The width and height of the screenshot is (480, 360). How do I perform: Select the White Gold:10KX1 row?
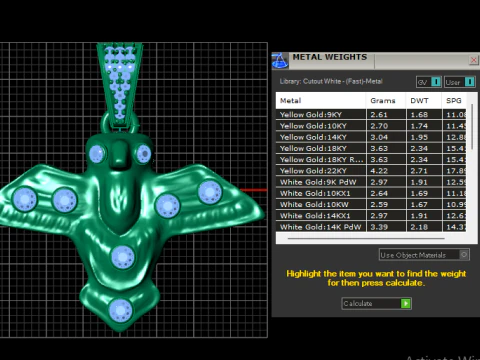point(371,193)
